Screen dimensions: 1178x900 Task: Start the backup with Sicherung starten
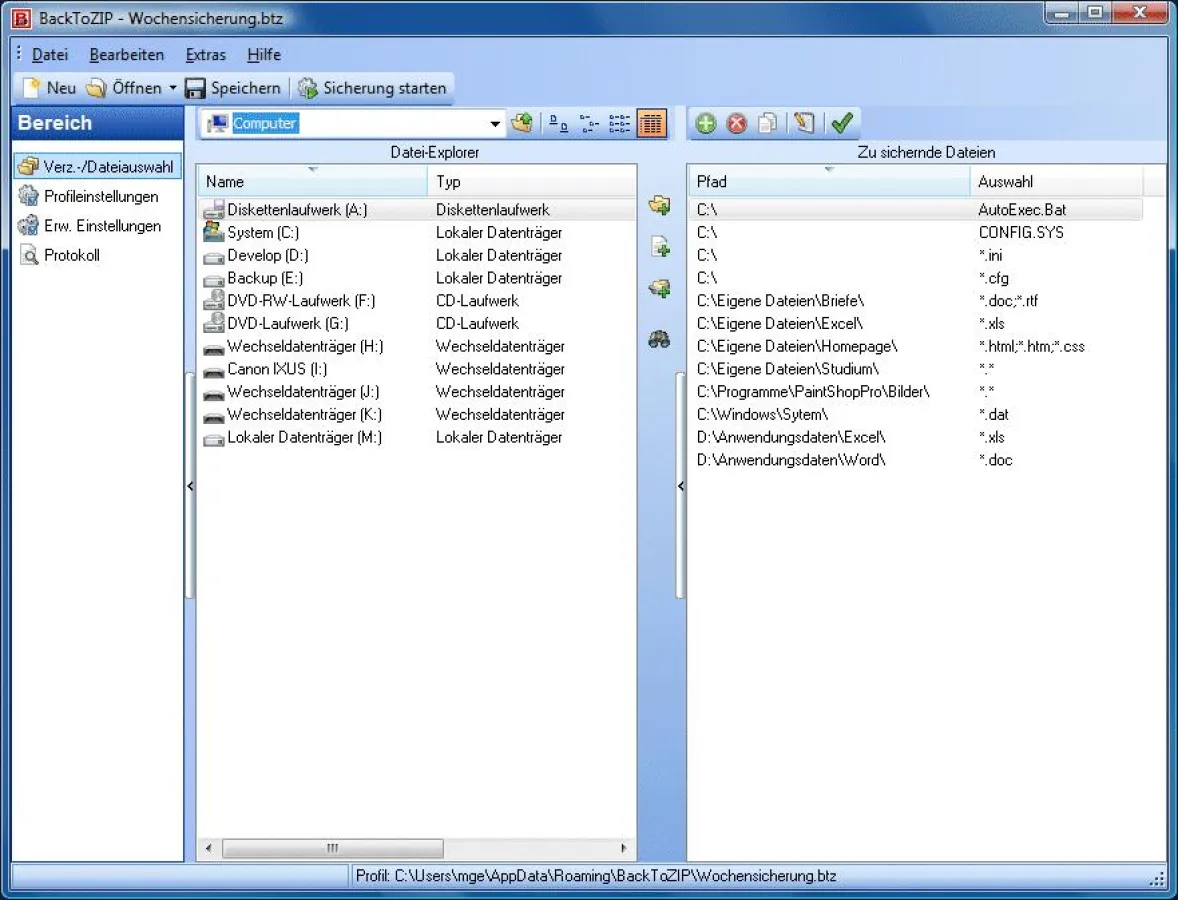(x=373, y=87)
